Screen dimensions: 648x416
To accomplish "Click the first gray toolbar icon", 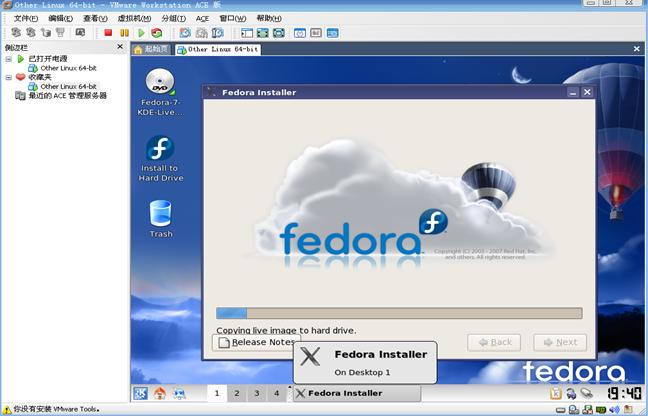I will [16, 32].
